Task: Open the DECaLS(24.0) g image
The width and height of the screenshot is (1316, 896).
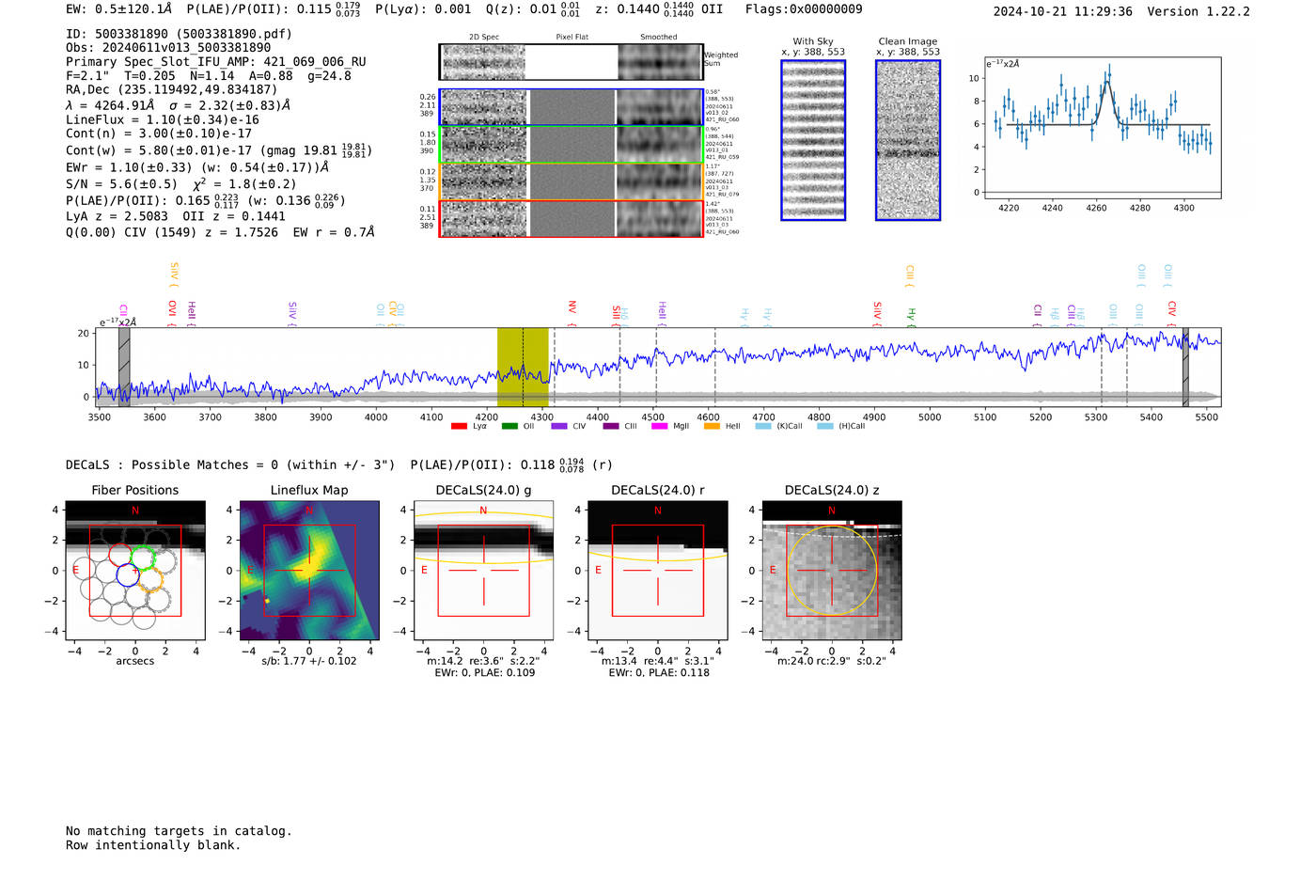Action: click(483, 570)
